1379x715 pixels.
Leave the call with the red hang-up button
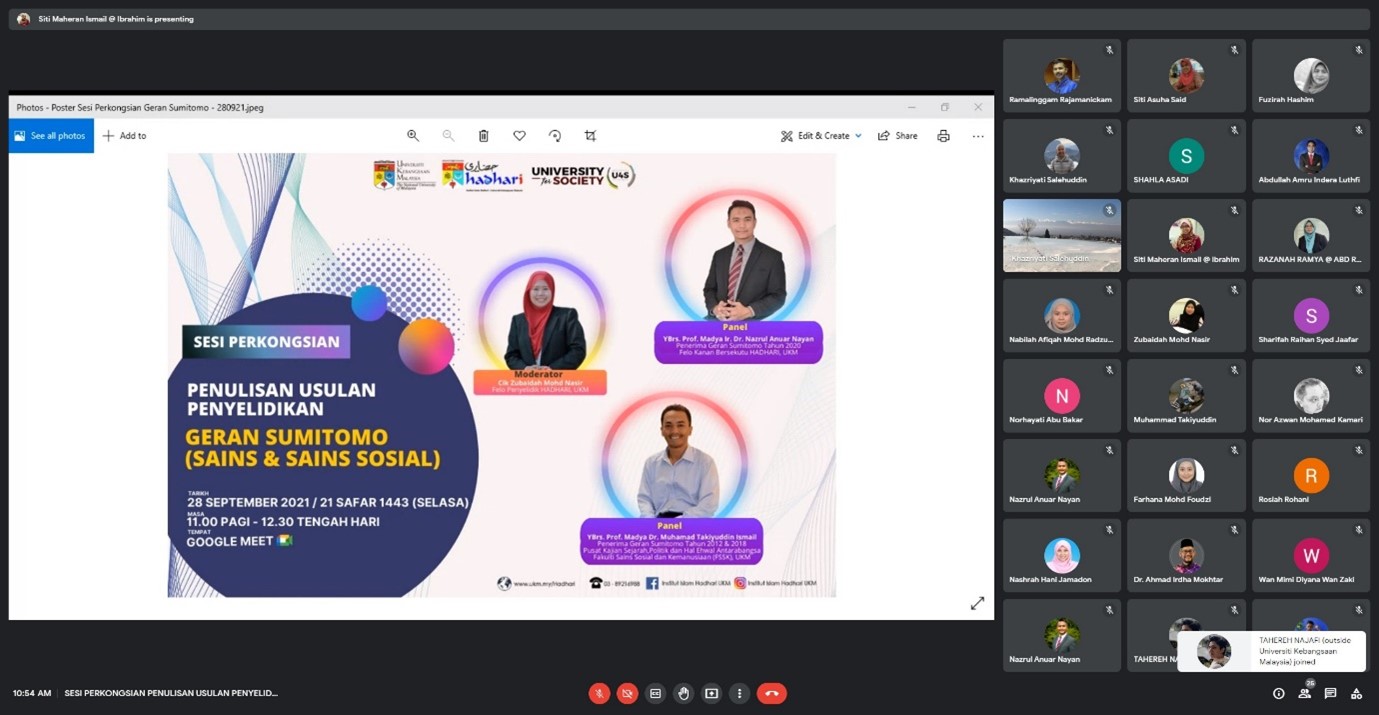771,693
